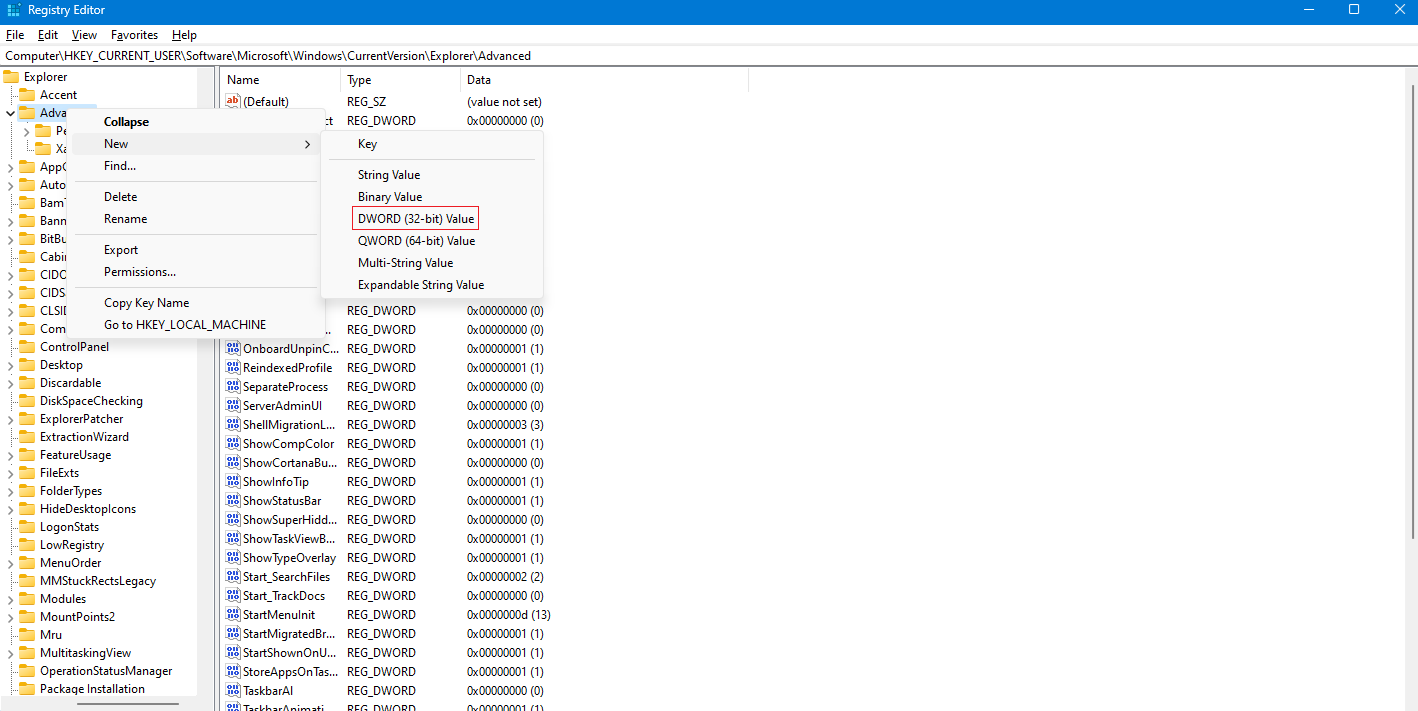The width and height of the screenshot is (1418, 711).
Task: Sort values by Type column header
Action: point(359,80)
